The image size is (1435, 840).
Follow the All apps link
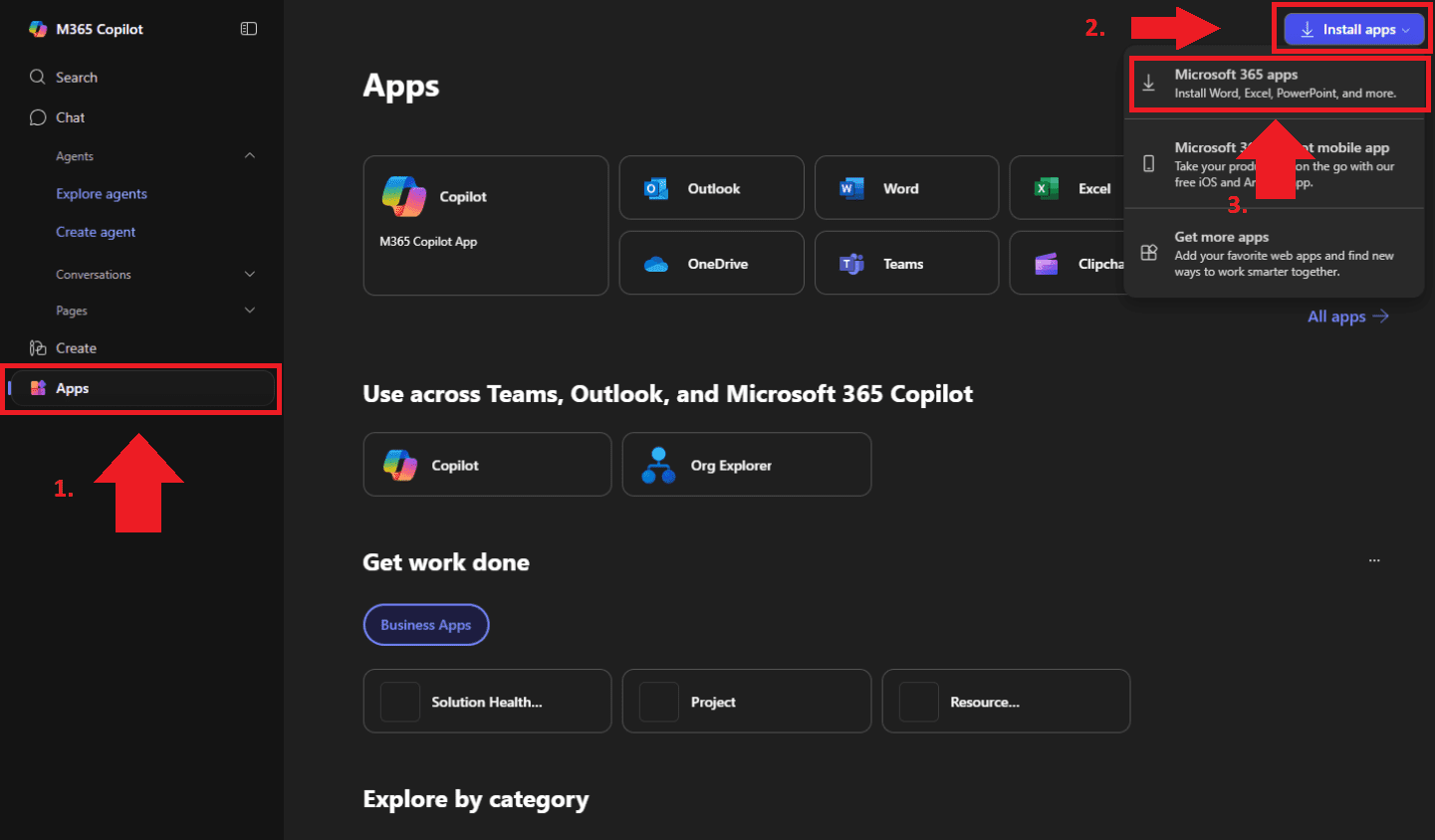[x=1346, y=316]
